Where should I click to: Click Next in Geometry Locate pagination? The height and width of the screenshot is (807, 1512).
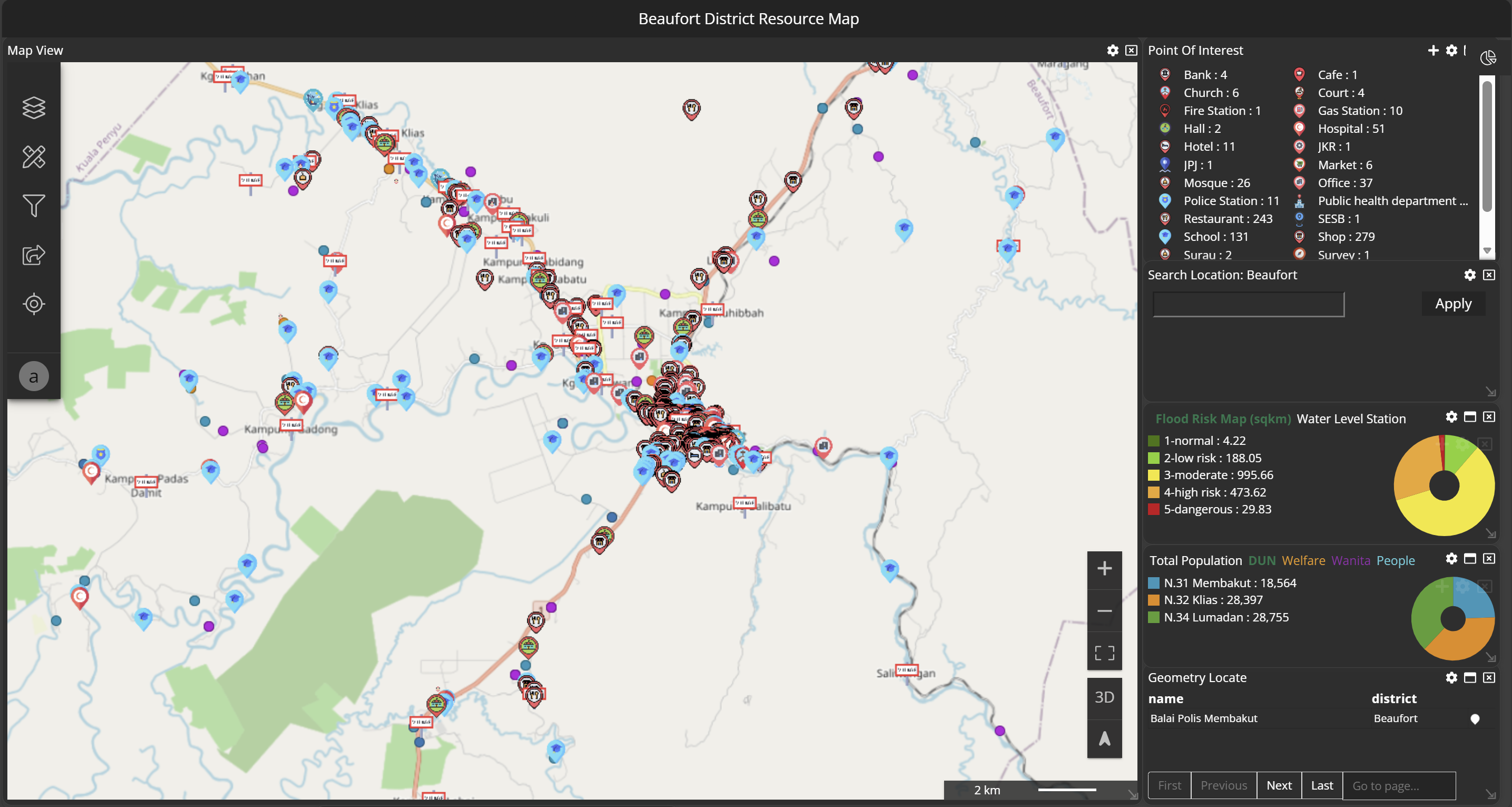pos(1280,785)
